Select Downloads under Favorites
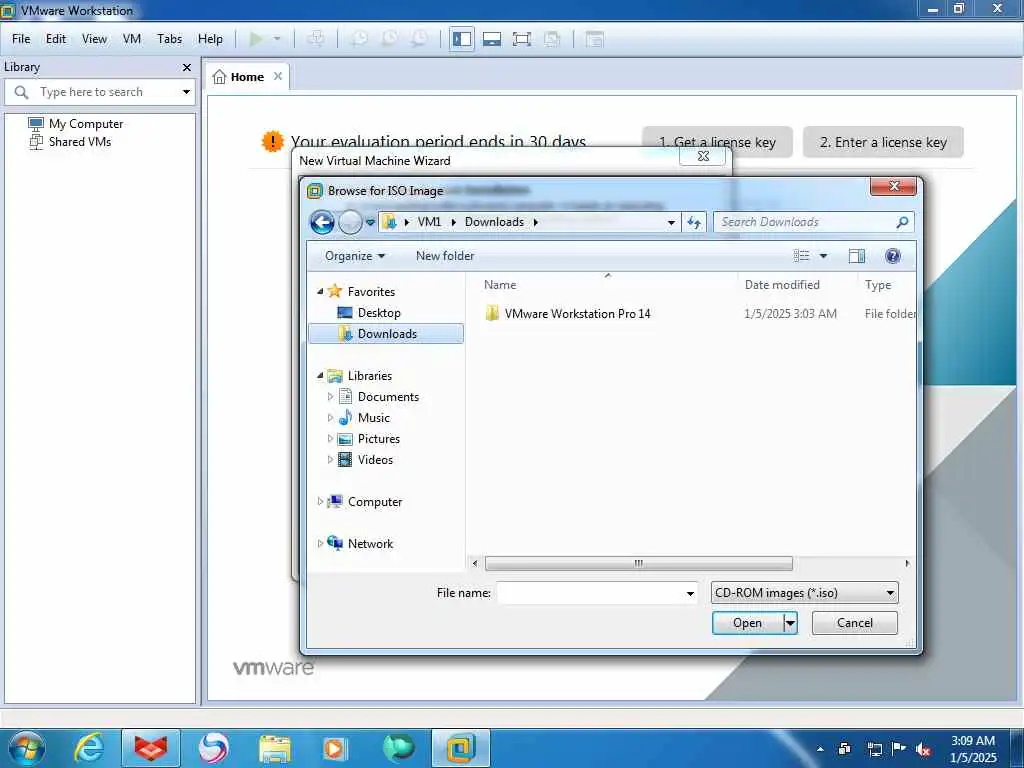Screen dimensions: 1024x768 coord(386,334)
